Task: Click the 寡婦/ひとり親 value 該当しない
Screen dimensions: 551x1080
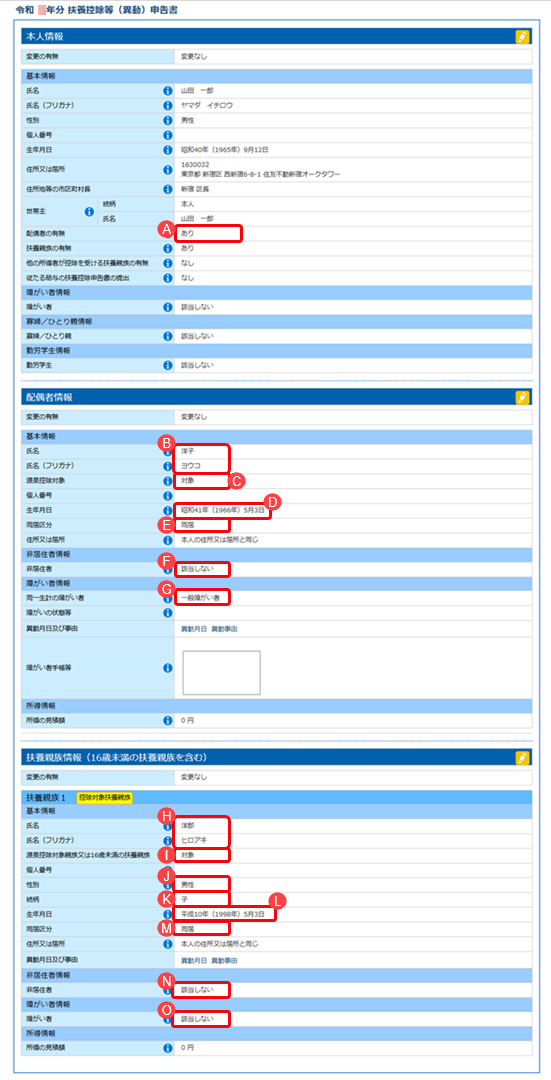Action: (x=197, y=336)
